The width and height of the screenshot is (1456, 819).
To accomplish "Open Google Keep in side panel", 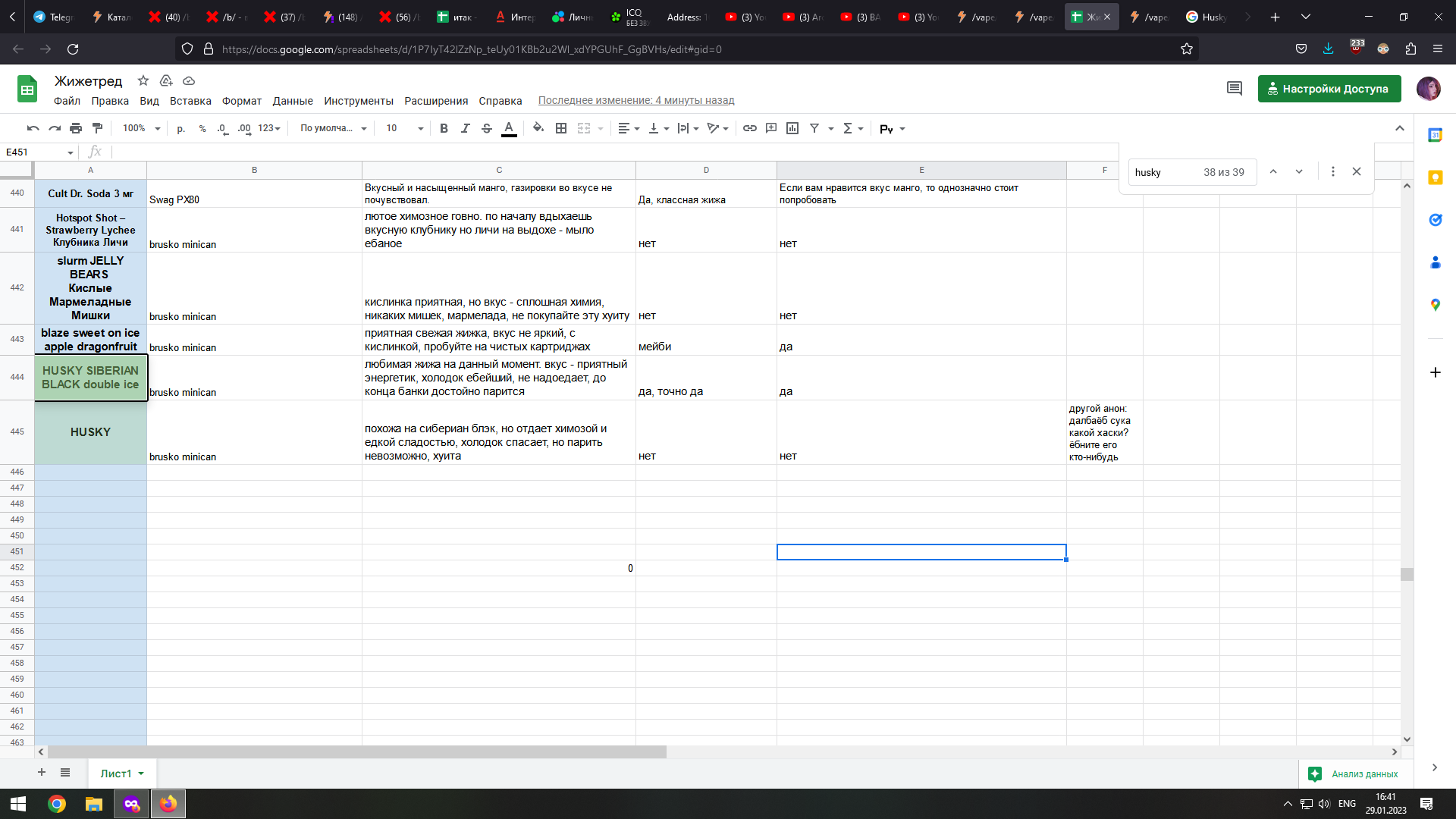I will point(1435,177).
